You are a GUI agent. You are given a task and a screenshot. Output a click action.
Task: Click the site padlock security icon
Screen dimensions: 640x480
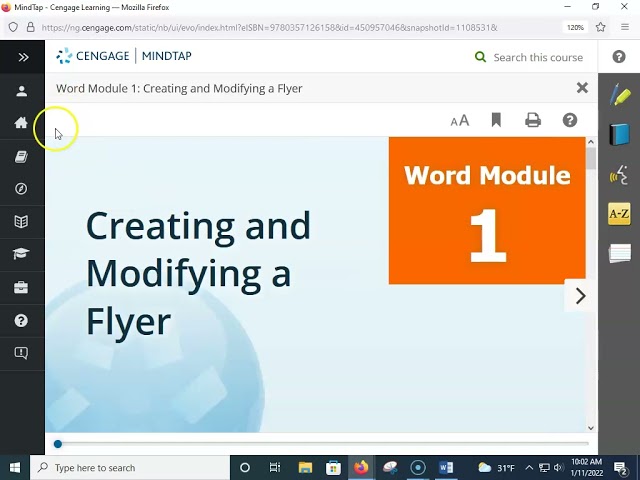[30, 27]
